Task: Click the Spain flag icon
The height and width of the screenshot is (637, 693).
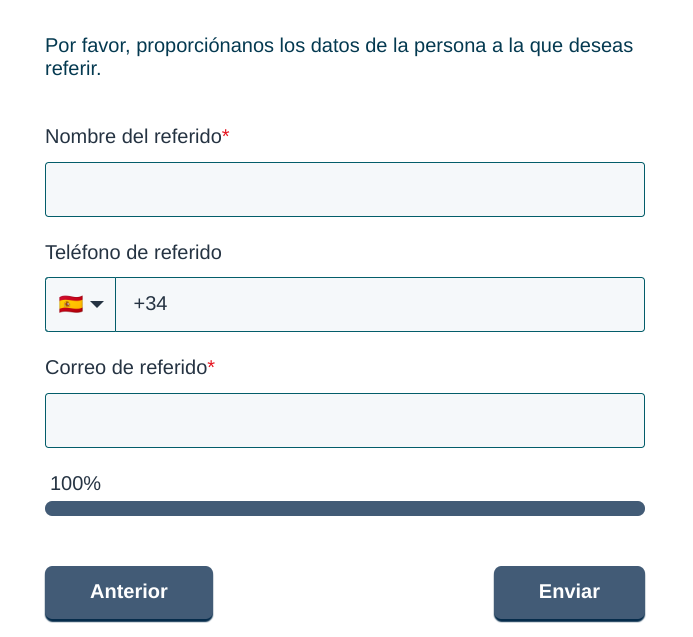Action: click(70, 304)
